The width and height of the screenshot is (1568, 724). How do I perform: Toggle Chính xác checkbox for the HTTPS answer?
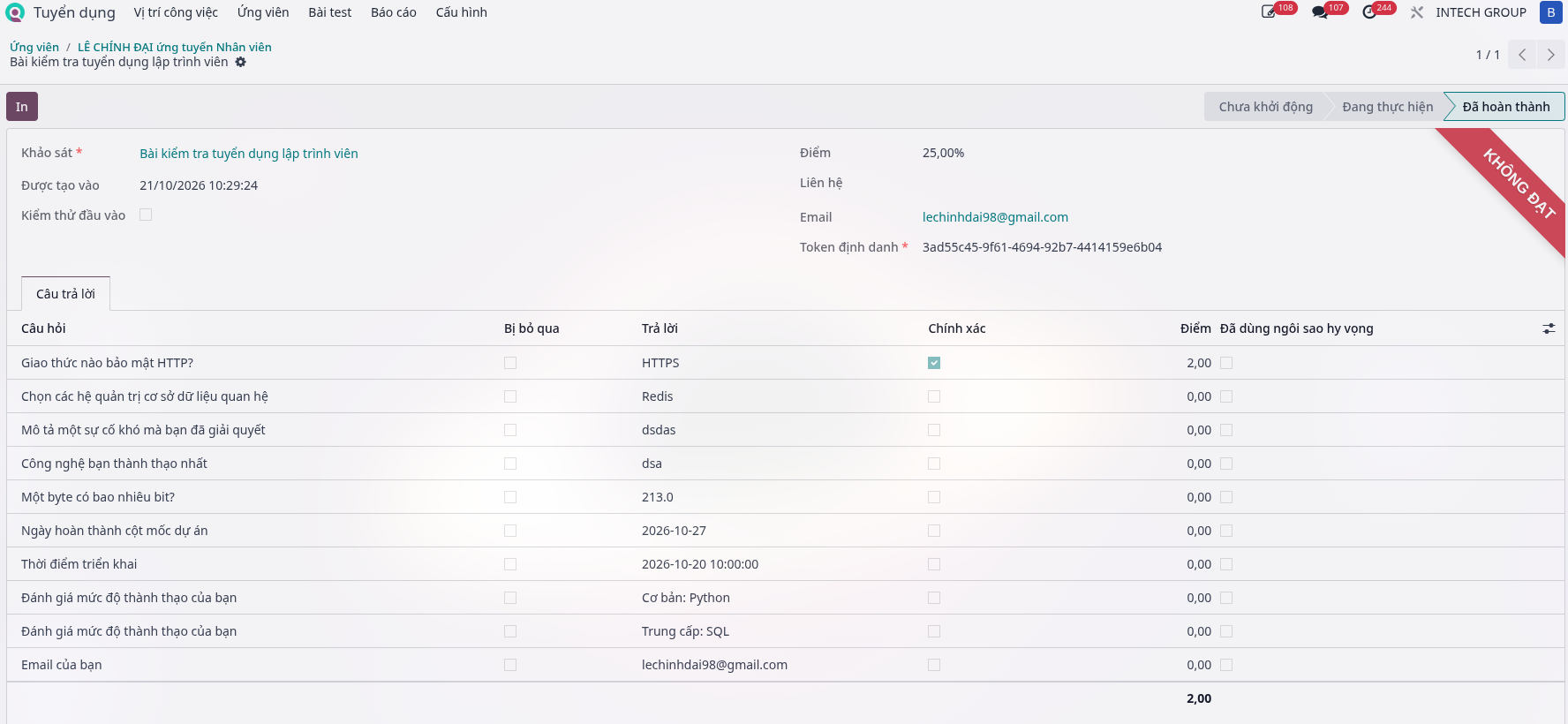934,363
